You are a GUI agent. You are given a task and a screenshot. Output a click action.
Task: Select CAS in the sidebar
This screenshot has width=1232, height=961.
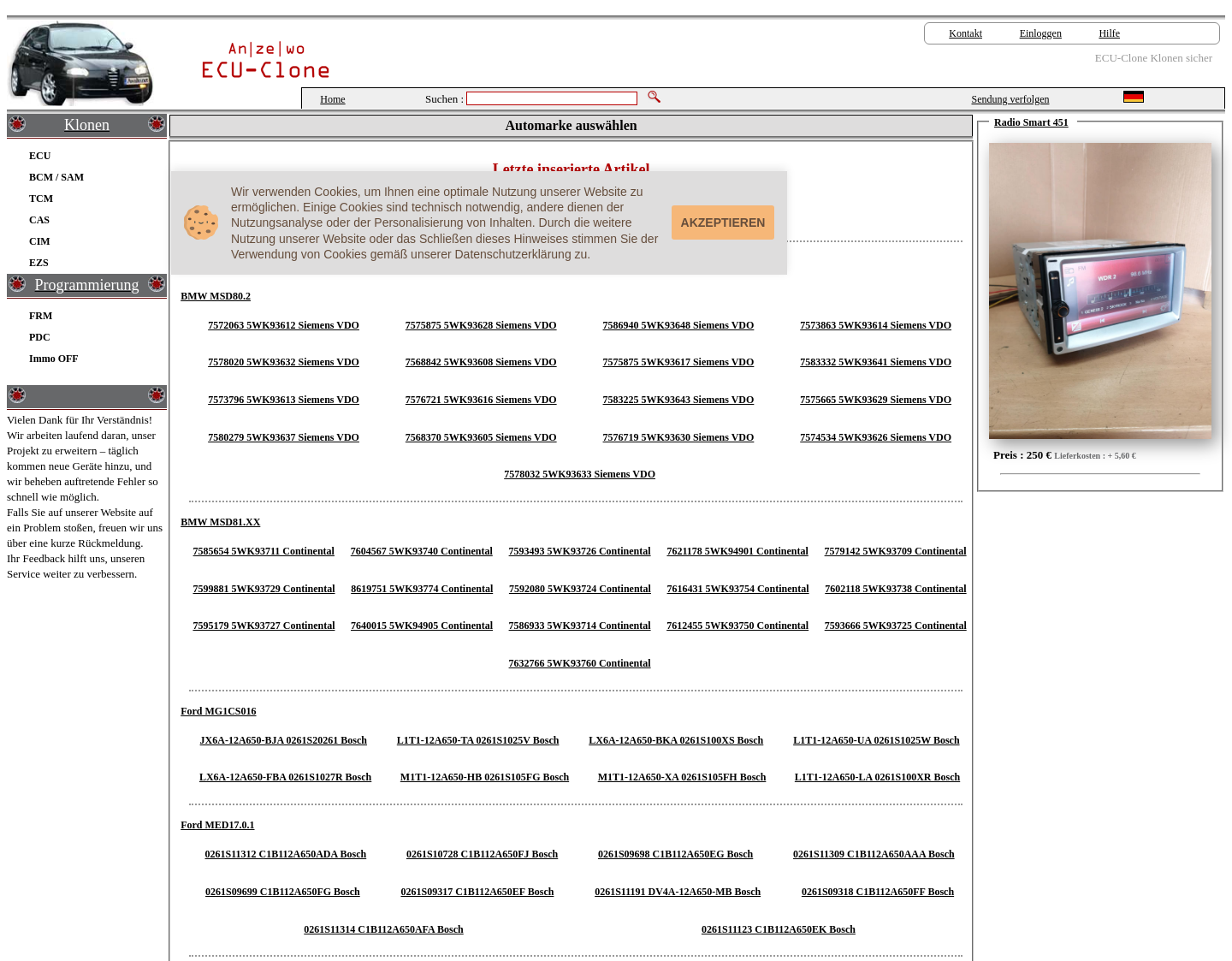[x=39, y=220]
